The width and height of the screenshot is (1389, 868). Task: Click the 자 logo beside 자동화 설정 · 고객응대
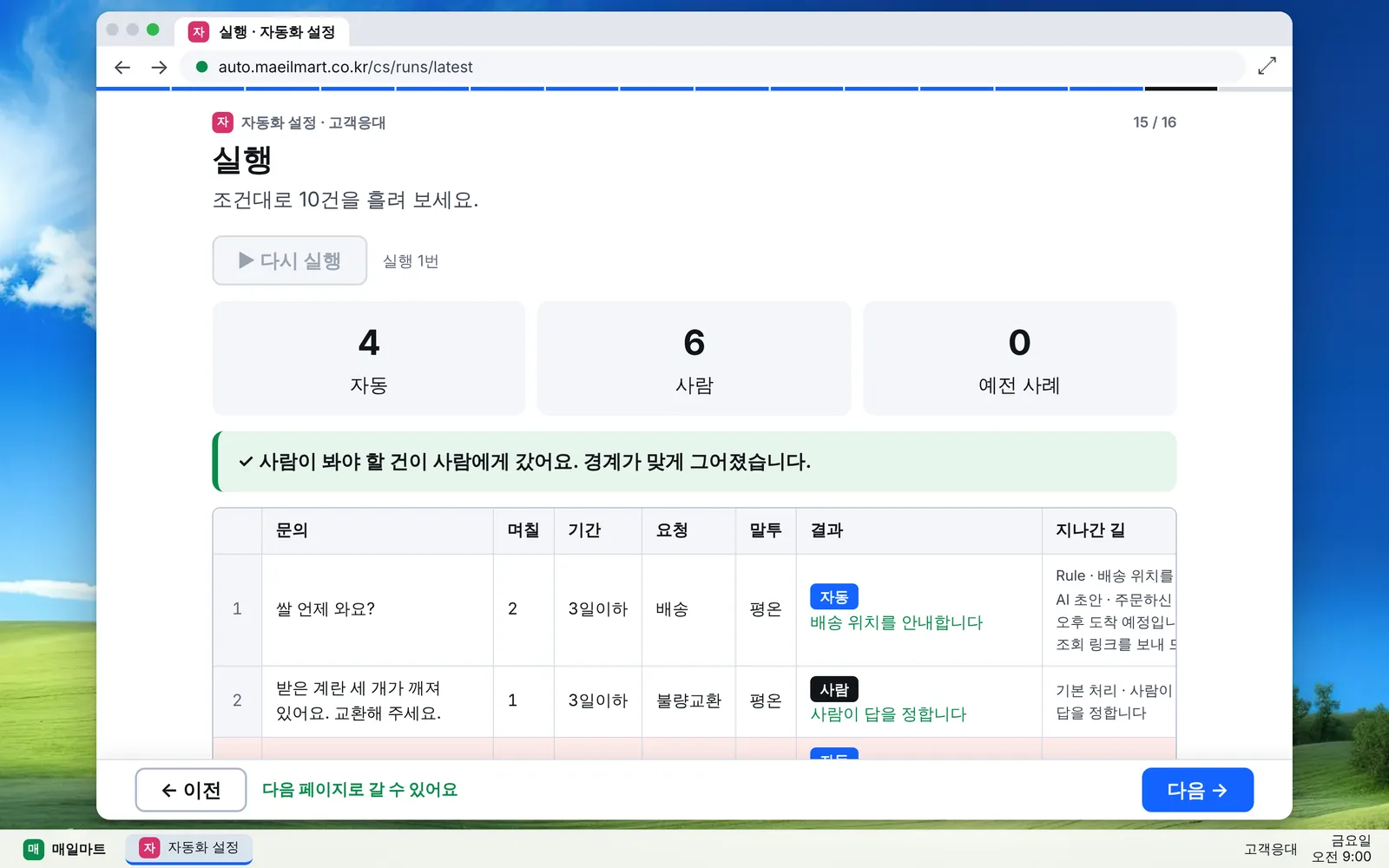pyautogui.click(x=222, y=122)
